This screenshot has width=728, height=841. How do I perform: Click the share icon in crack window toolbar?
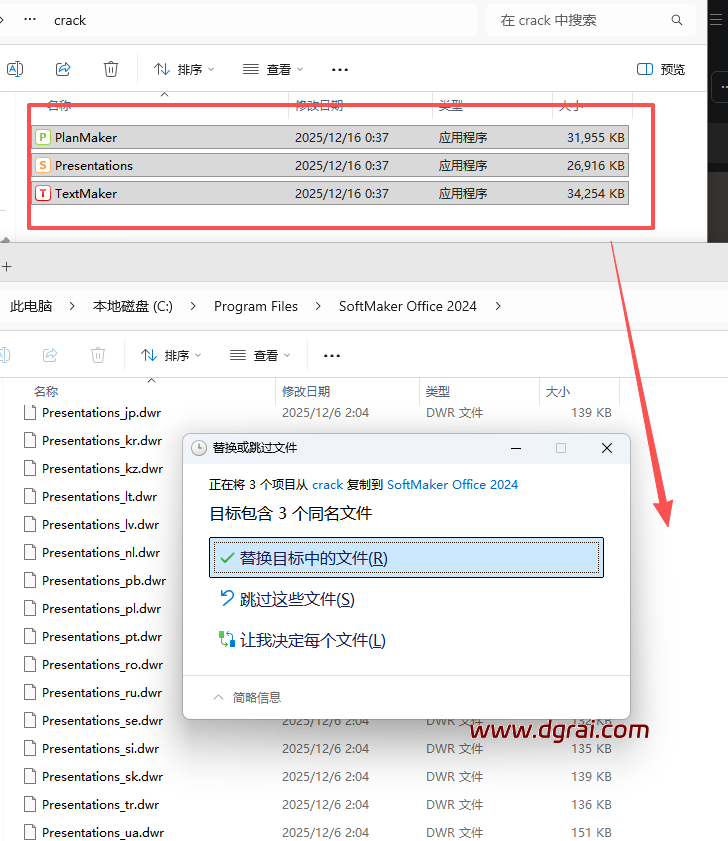tap(63, 69)
